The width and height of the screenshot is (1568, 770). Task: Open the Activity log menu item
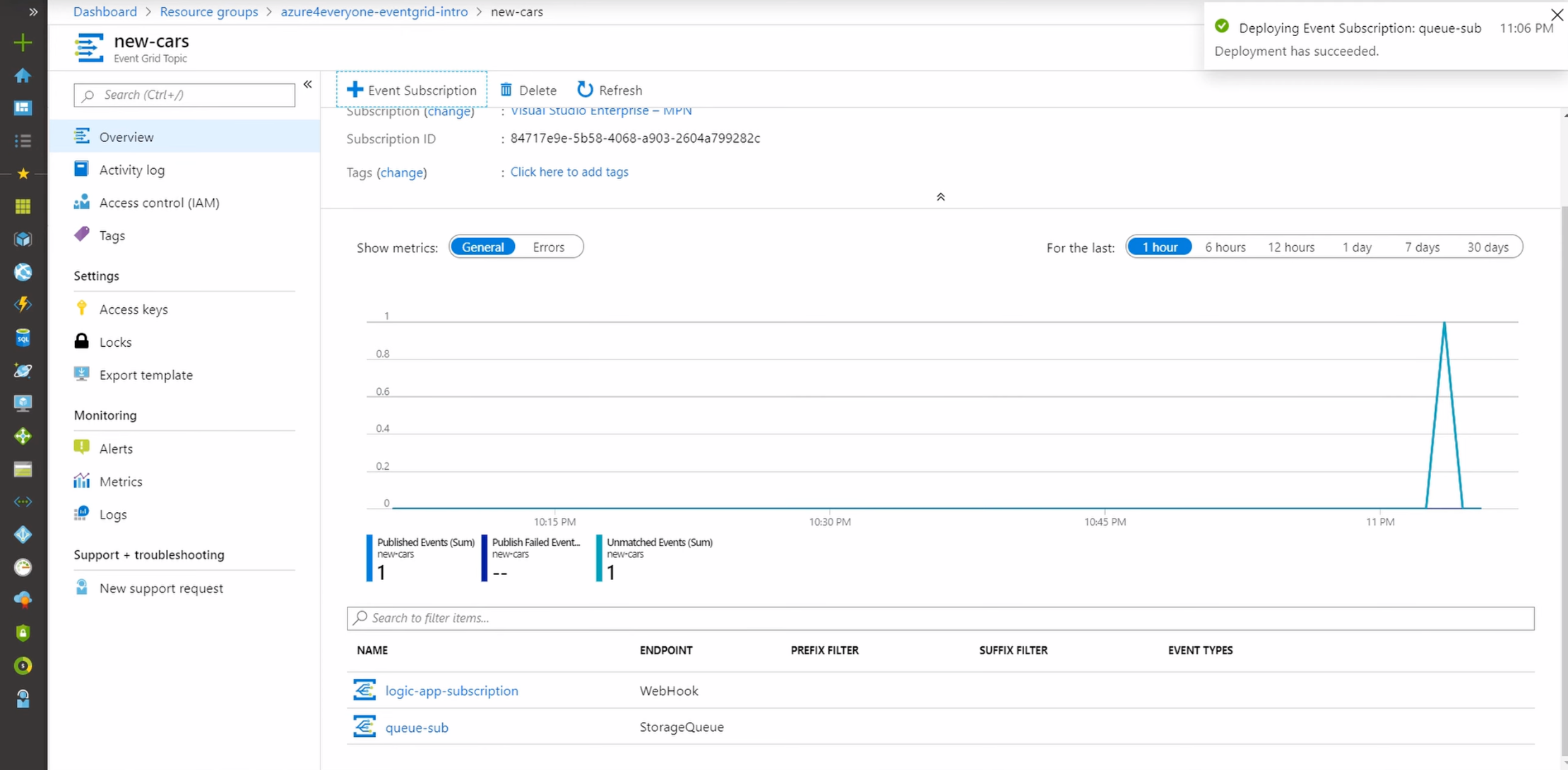tap(131, 170)
